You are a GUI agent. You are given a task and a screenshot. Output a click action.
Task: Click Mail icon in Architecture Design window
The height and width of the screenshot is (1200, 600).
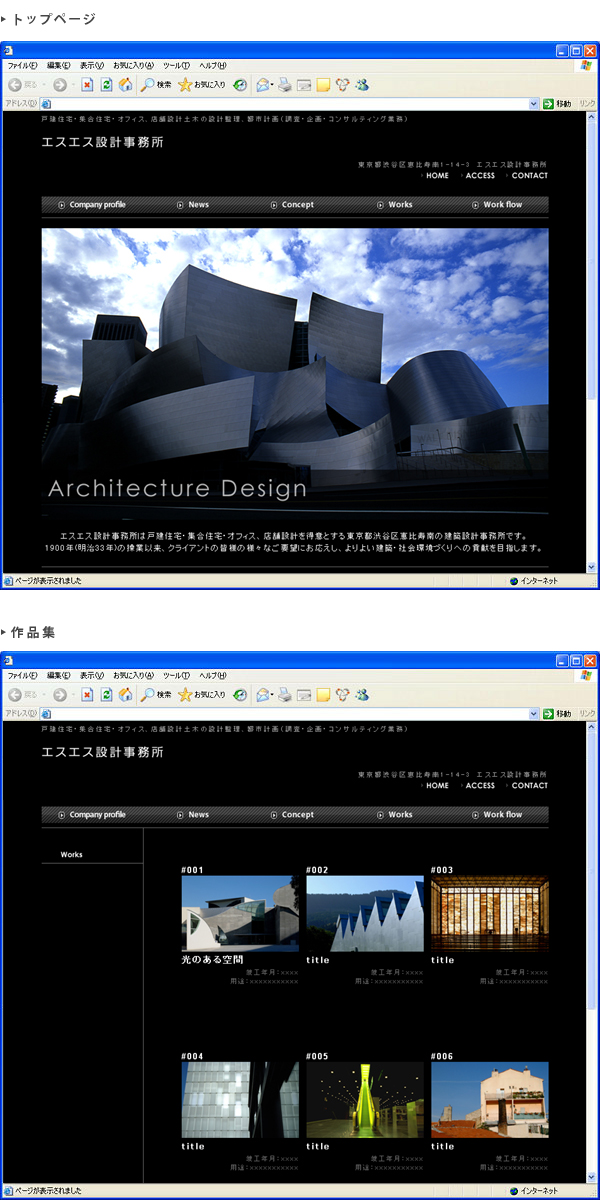[263, 85]
